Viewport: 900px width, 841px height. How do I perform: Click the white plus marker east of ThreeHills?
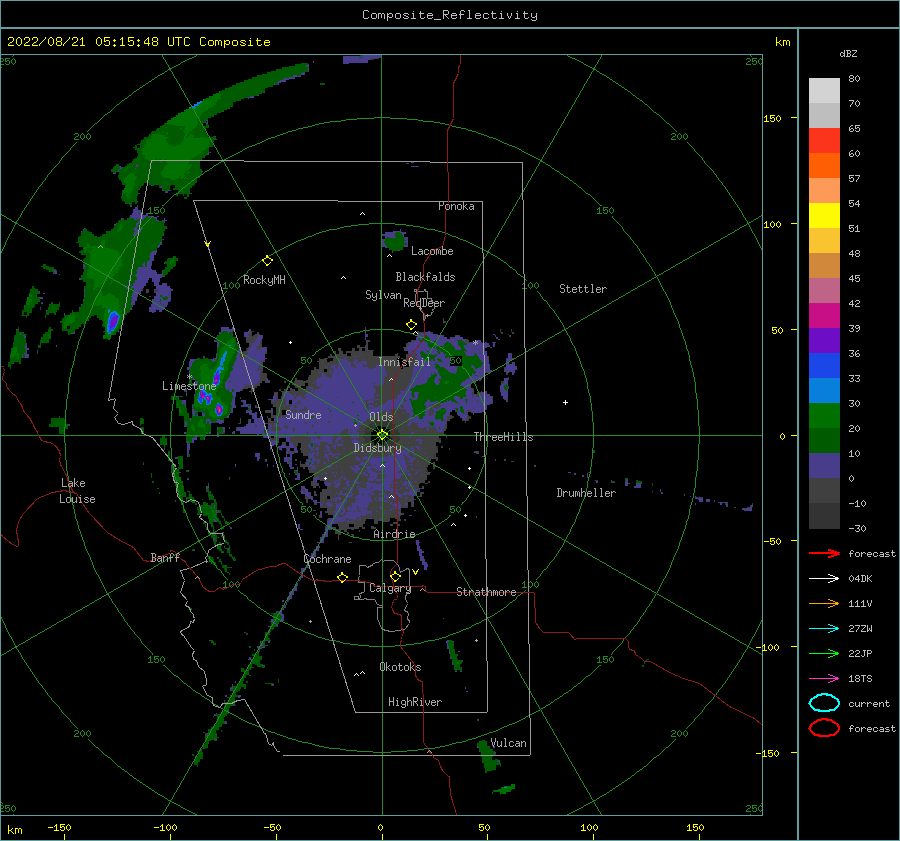pos(565,402)
